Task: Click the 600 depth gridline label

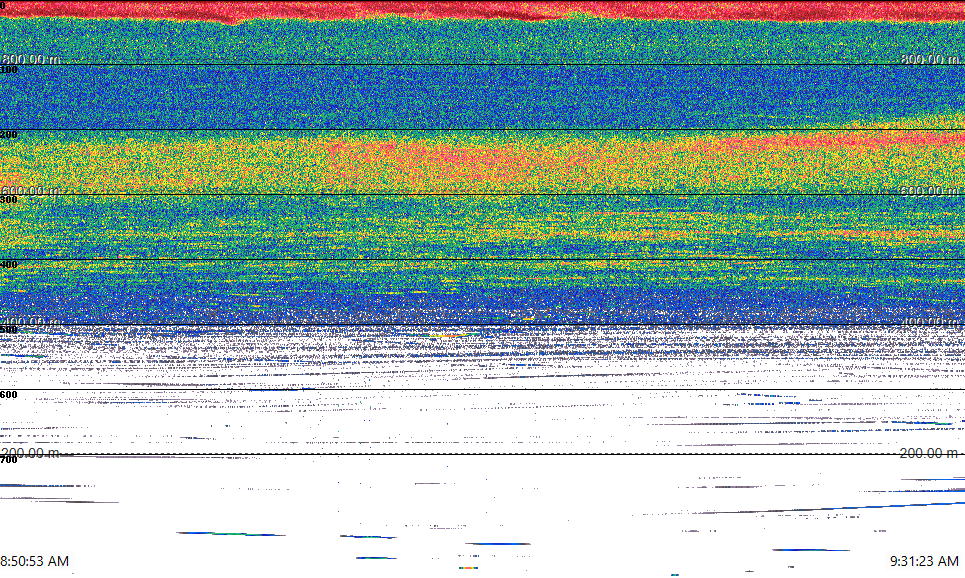Action: click(9, 395)
